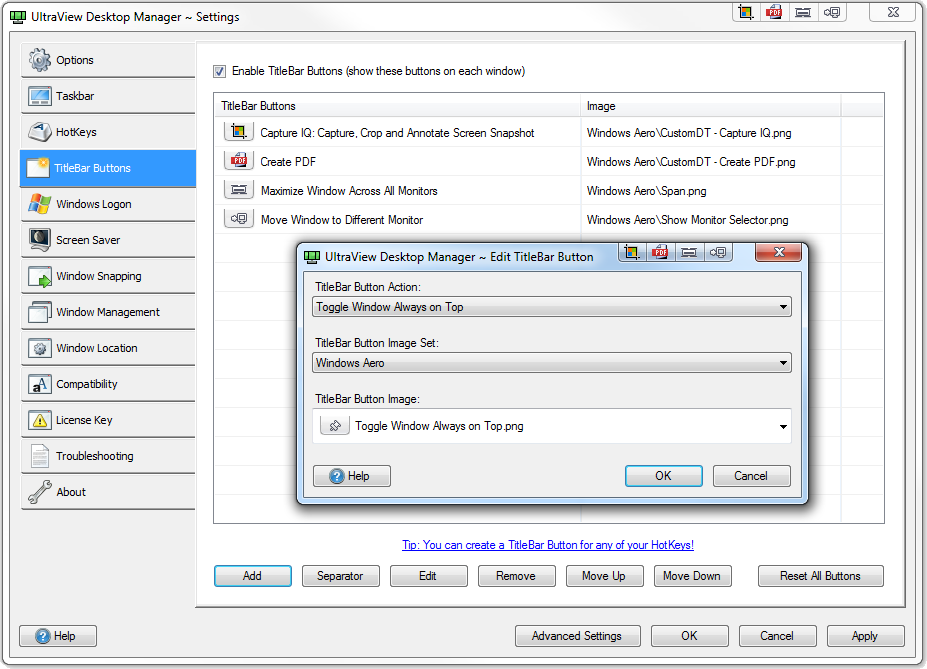Image resolution: width=927 pixels, height=669 pixels.
Task: Open the HotKeys TitleBar Button tip link
Action: tap(548, 545)
